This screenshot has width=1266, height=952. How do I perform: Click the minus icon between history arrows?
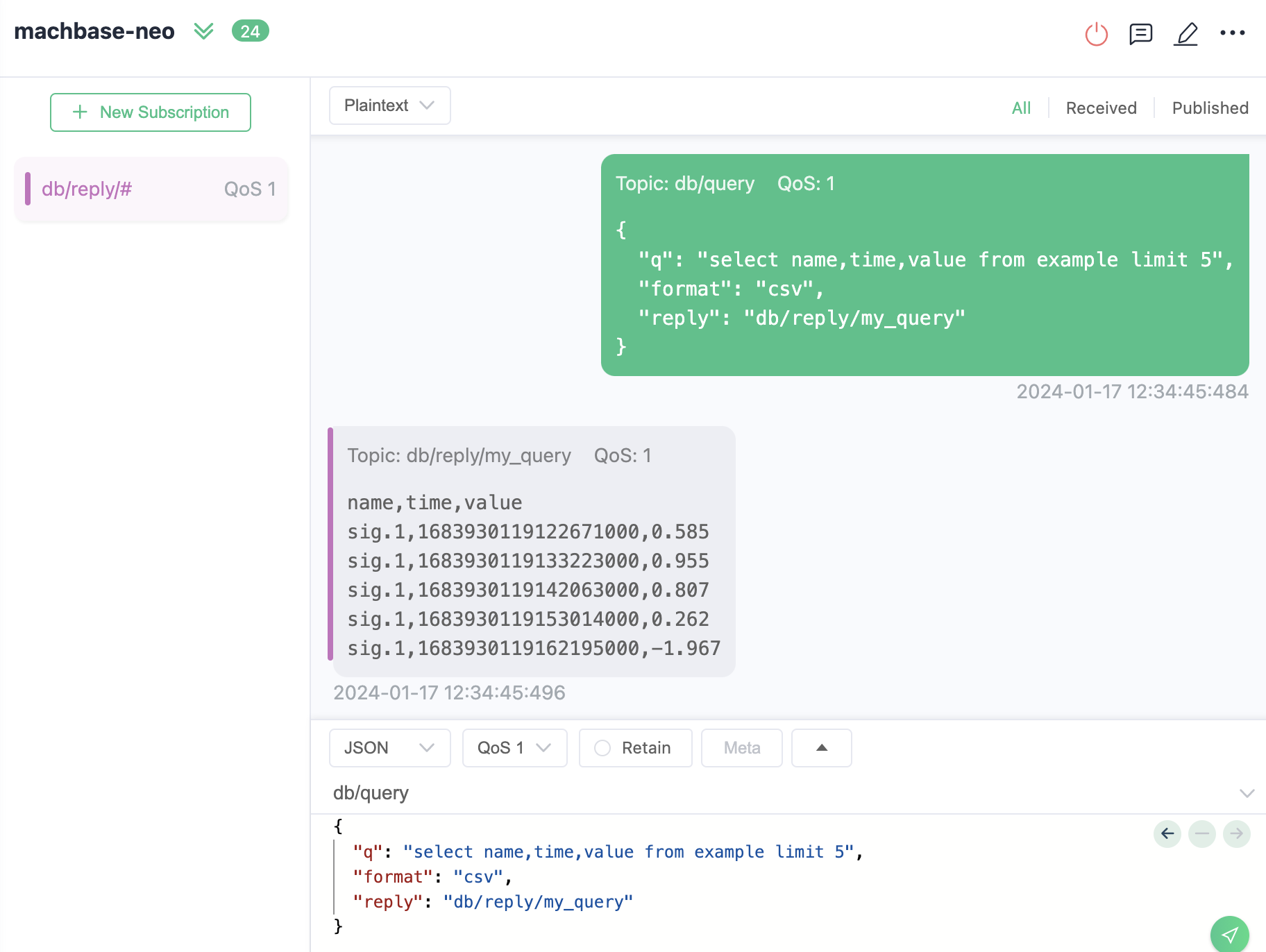pos(1202,833)
